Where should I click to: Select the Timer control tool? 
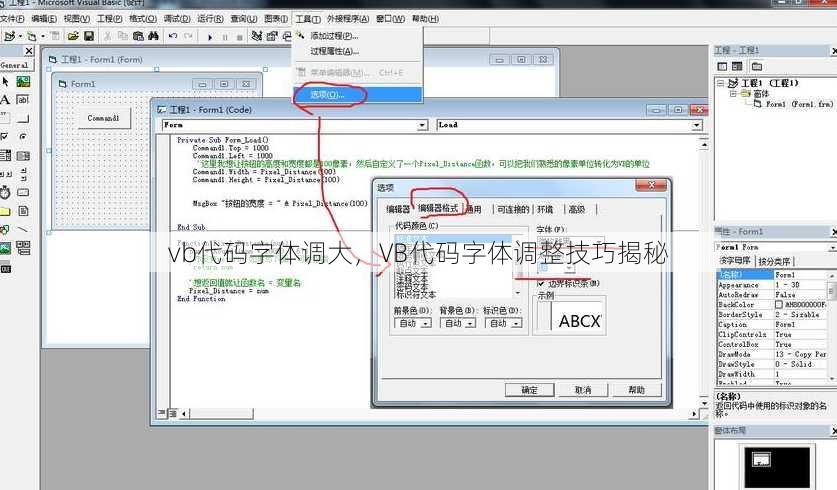pyautogui.click(x=5, y=192)
